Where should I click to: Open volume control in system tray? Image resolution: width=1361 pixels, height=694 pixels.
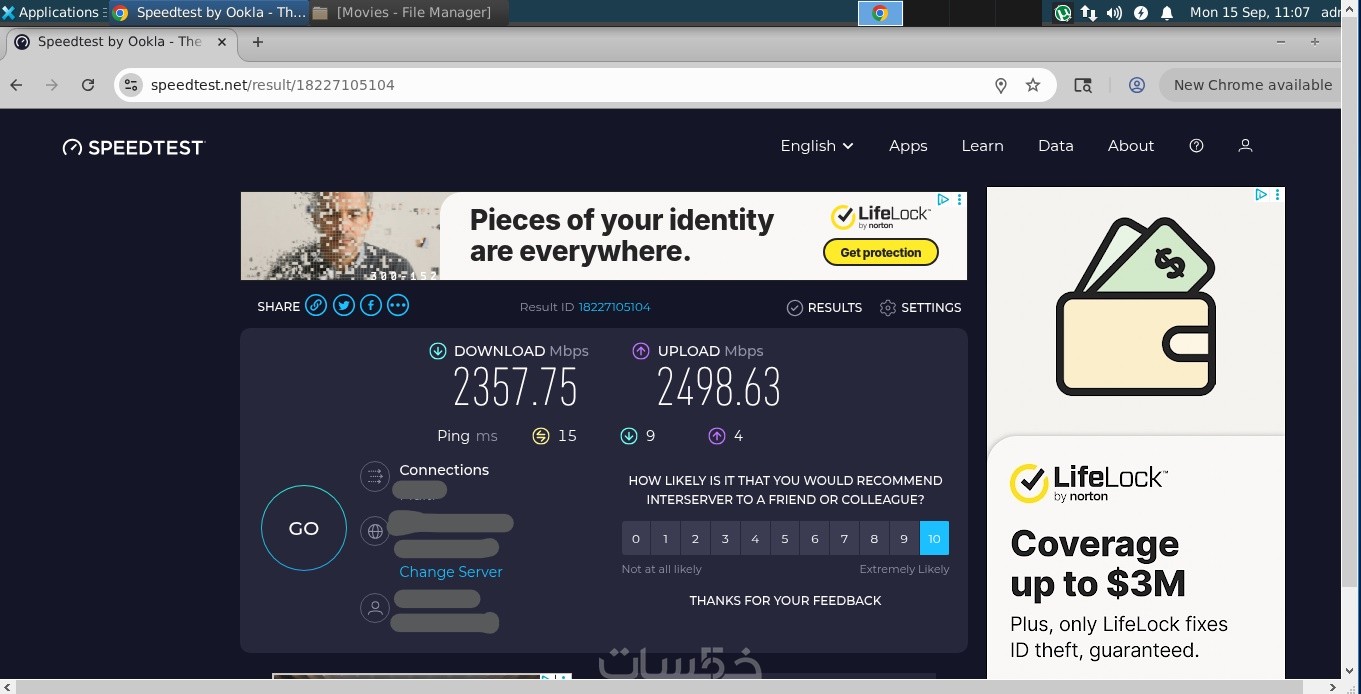tap(1114, 13)
